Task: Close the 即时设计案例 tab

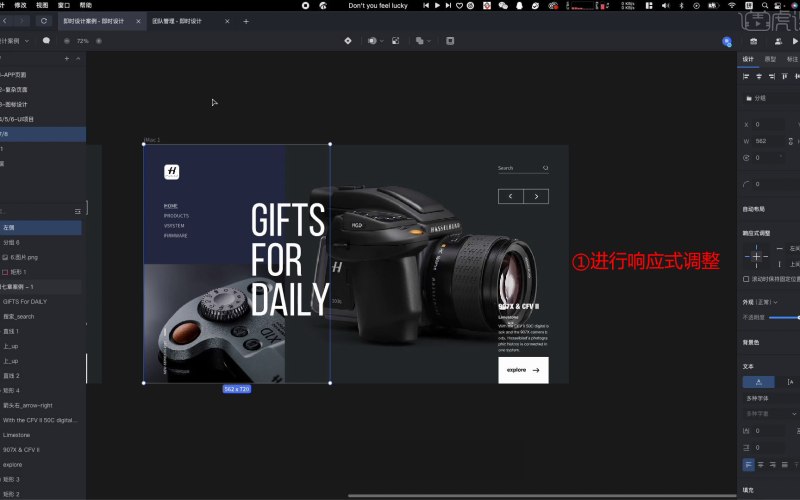Action: pyautogui.click(x=138, y=21)
